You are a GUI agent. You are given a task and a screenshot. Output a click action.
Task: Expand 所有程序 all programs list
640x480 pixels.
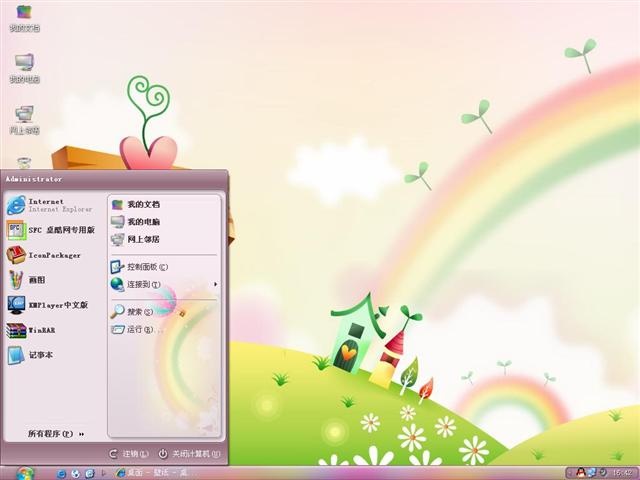click(x=56, y=433)
